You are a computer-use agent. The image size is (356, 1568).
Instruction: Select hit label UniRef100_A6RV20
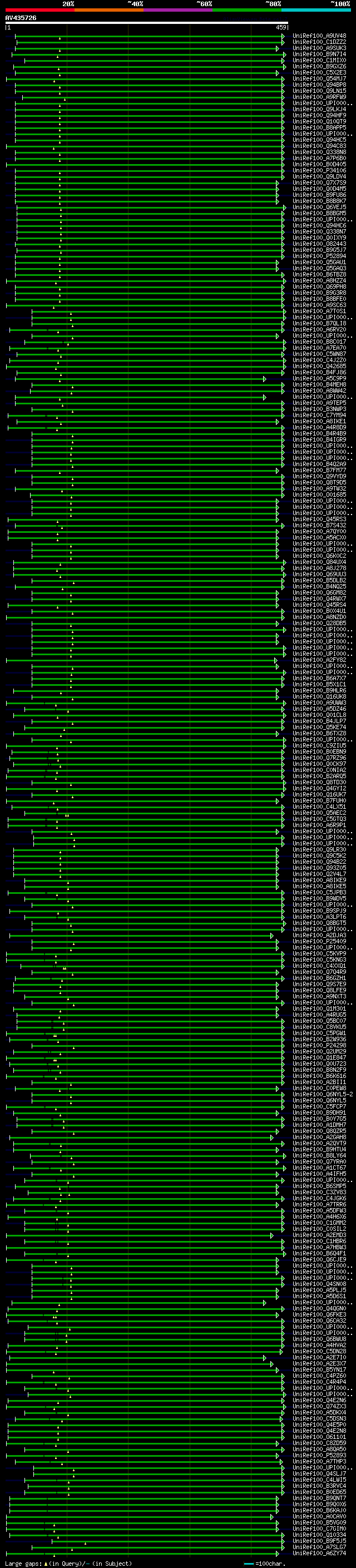319,330
